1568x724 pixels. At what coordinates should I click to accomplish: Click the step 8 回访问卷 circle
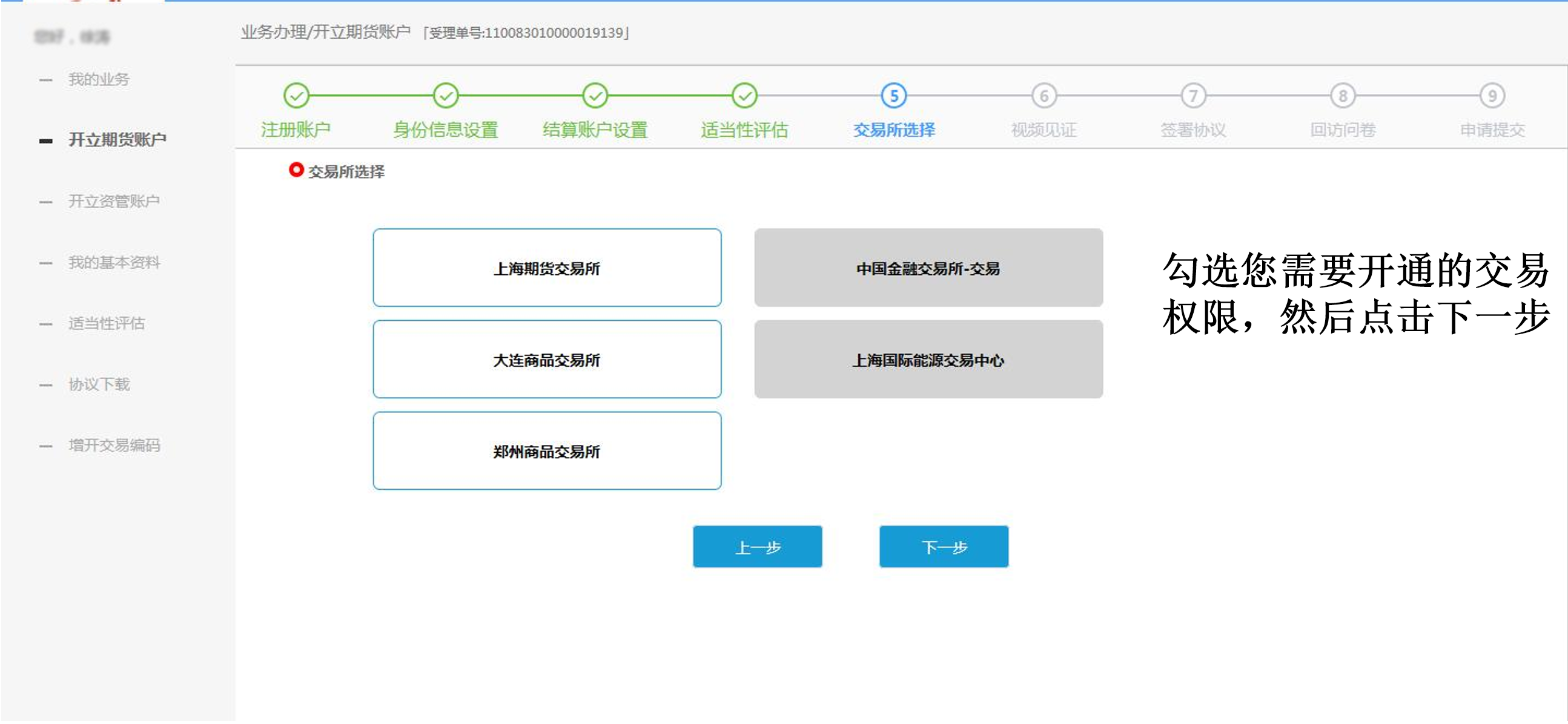[x=1342, y=96]
